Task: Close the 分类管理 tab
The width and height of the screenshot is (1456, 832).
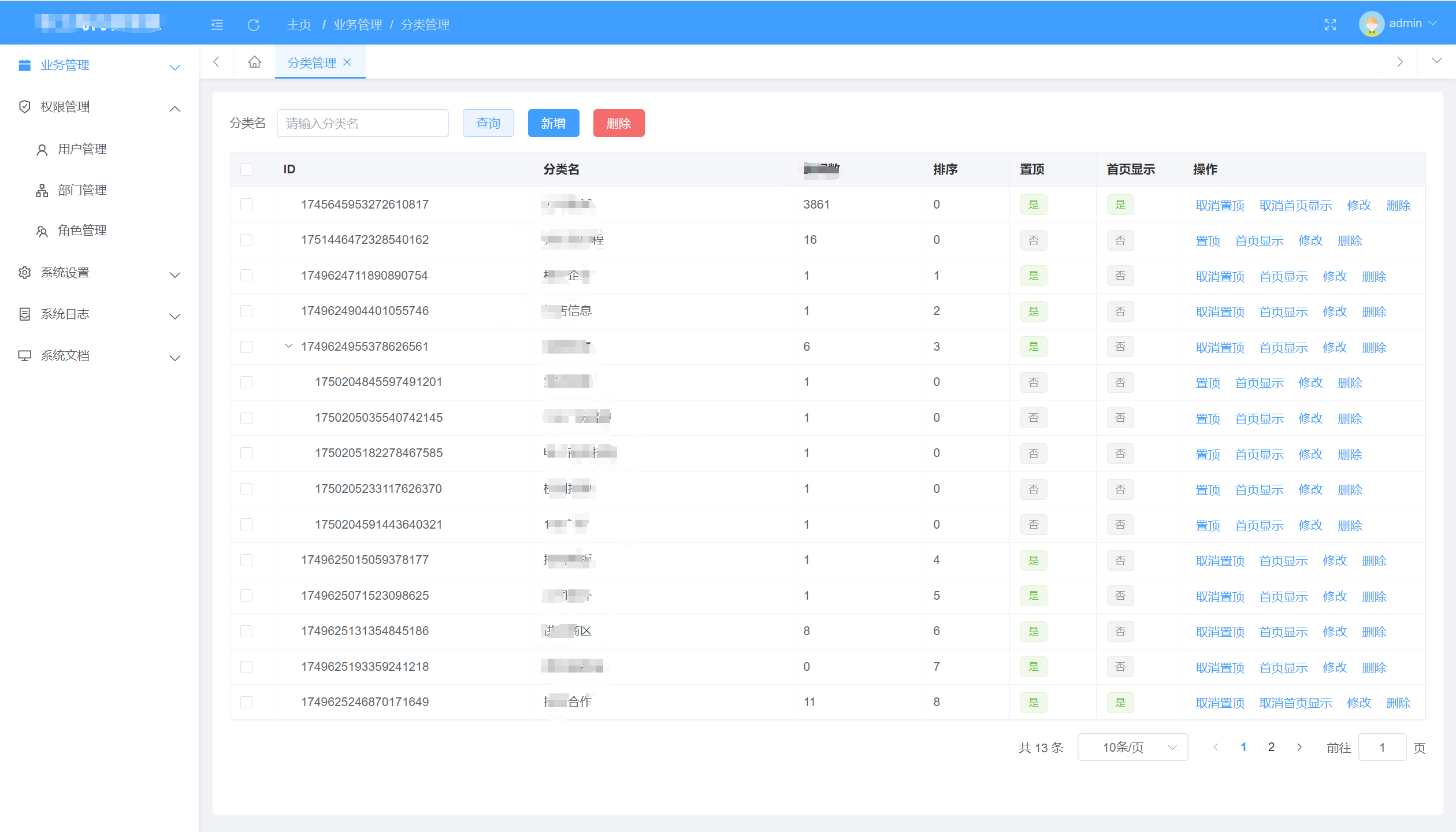Action: (347, 62)
